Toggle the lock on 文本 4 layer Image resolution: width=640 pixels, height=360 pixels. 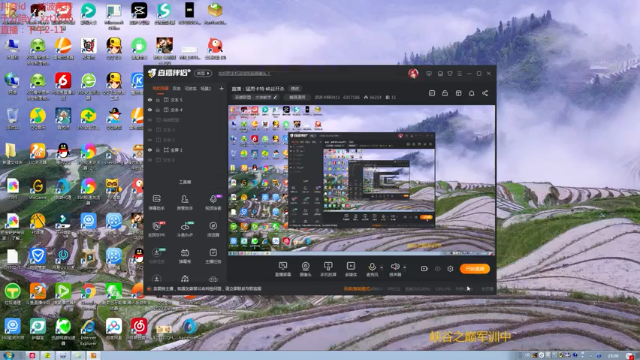(x=158, y=110)
